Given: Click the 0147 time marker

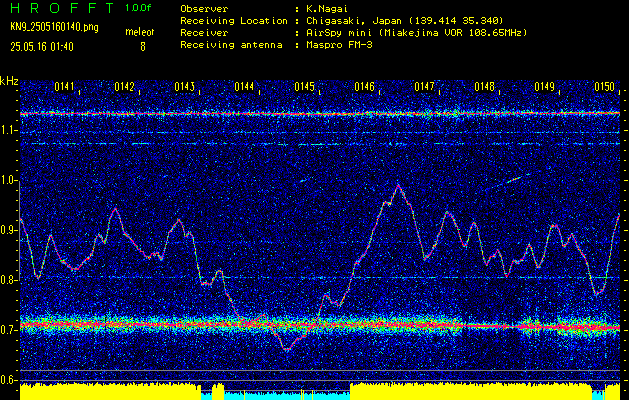Looking at the screenshot, I should click(424, 86).
